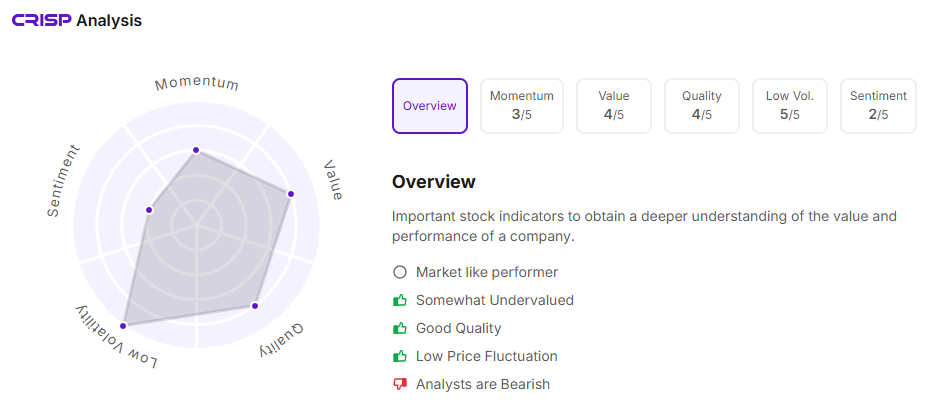The height and width of the screenshot is (414, 942).
Task: Switch to the Momentum 3/5 tab
Action: [521, 106]
